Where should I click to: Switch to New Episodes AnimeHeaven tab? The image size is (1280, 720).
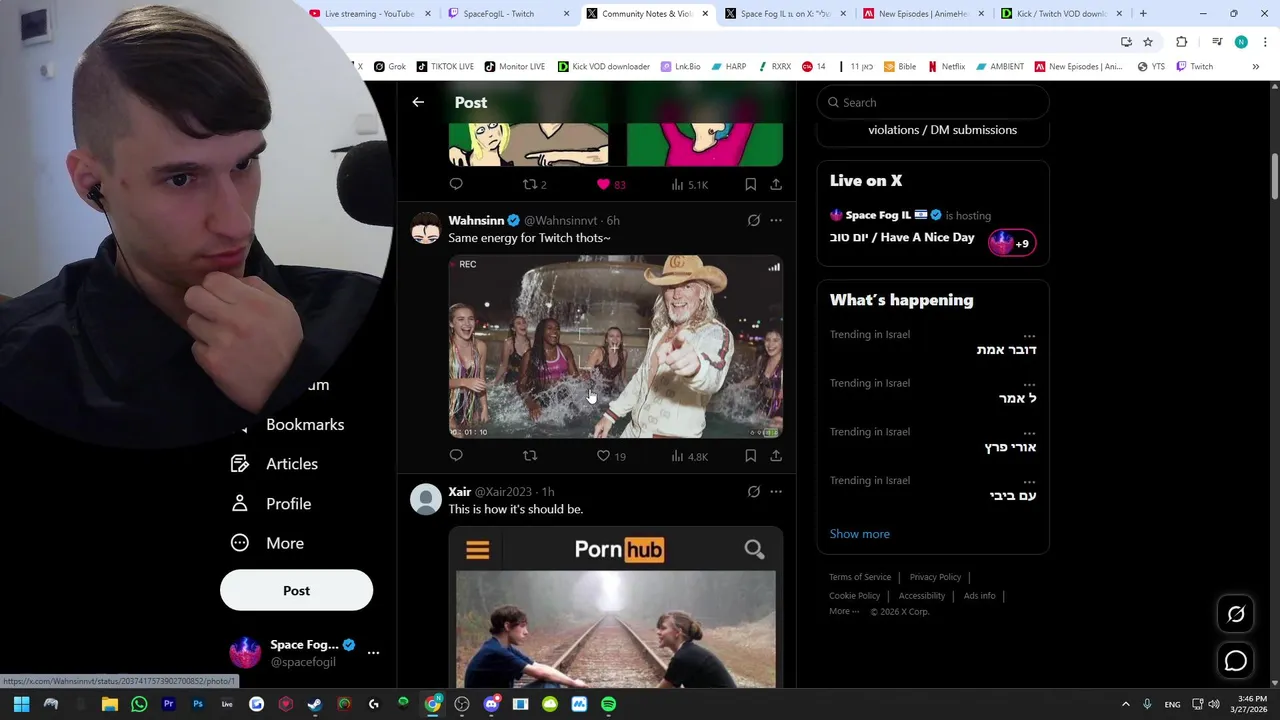pyautogui.click(x=922, y=14)
